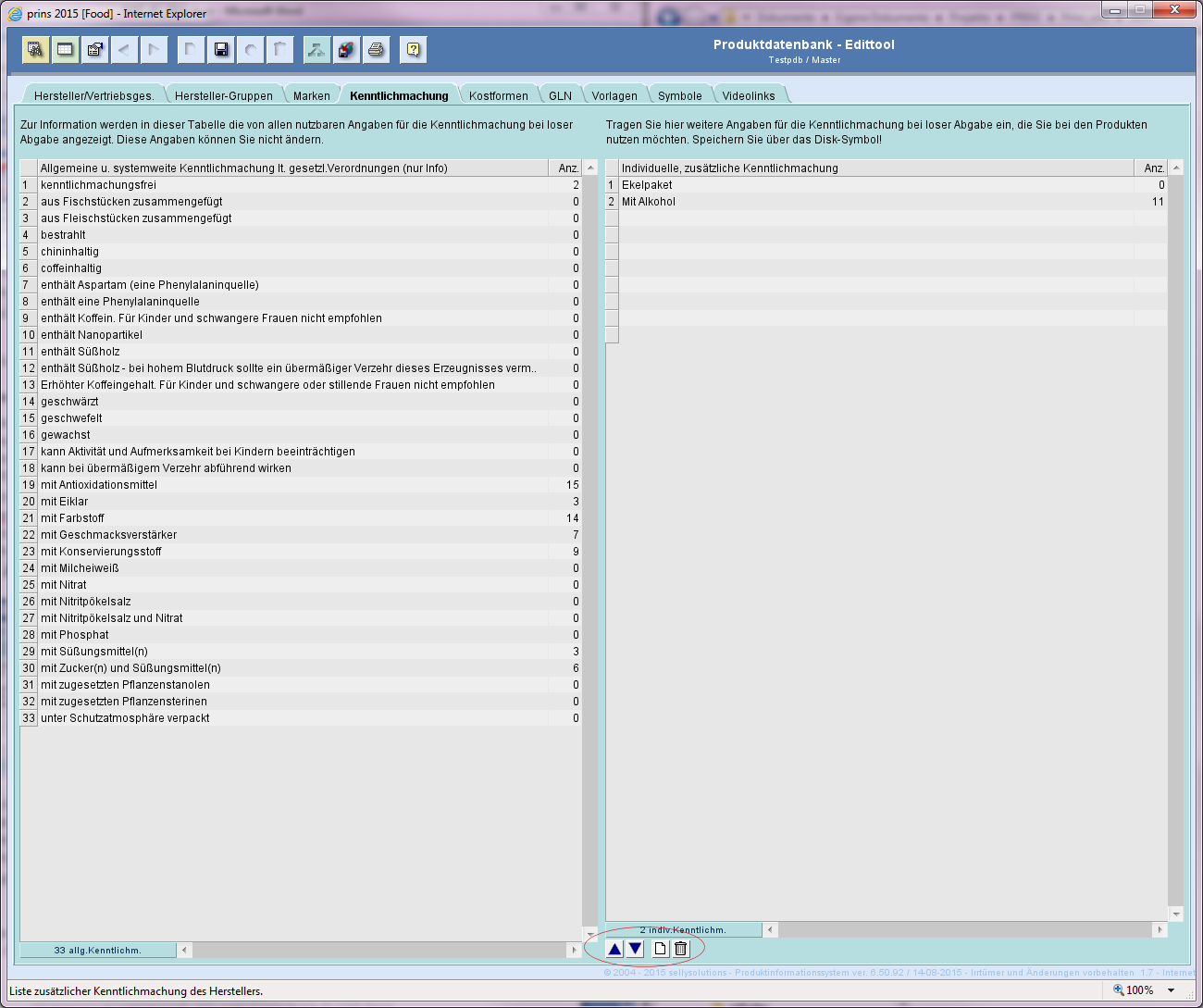The width and height of the screenshot is (1203, 1008).
Task: Go to the Videolinks tab
Action: [748, 96]
